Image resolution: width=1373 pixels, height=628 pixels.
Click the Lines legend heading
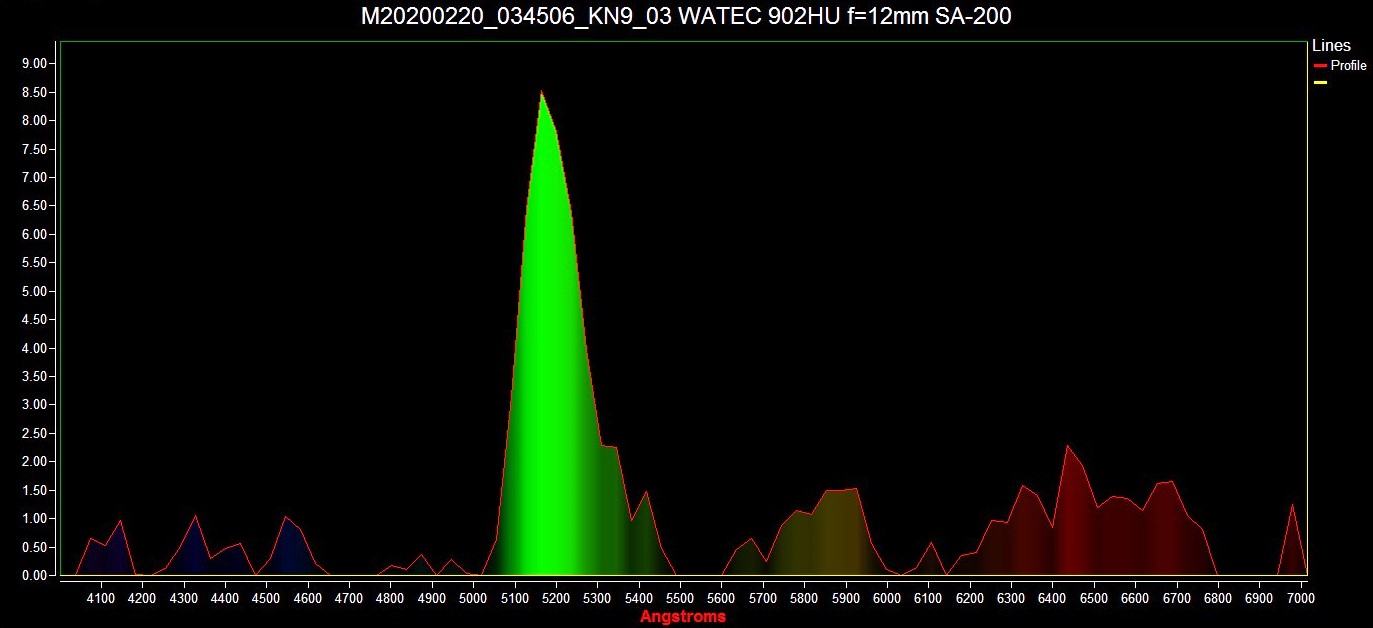1330,46
